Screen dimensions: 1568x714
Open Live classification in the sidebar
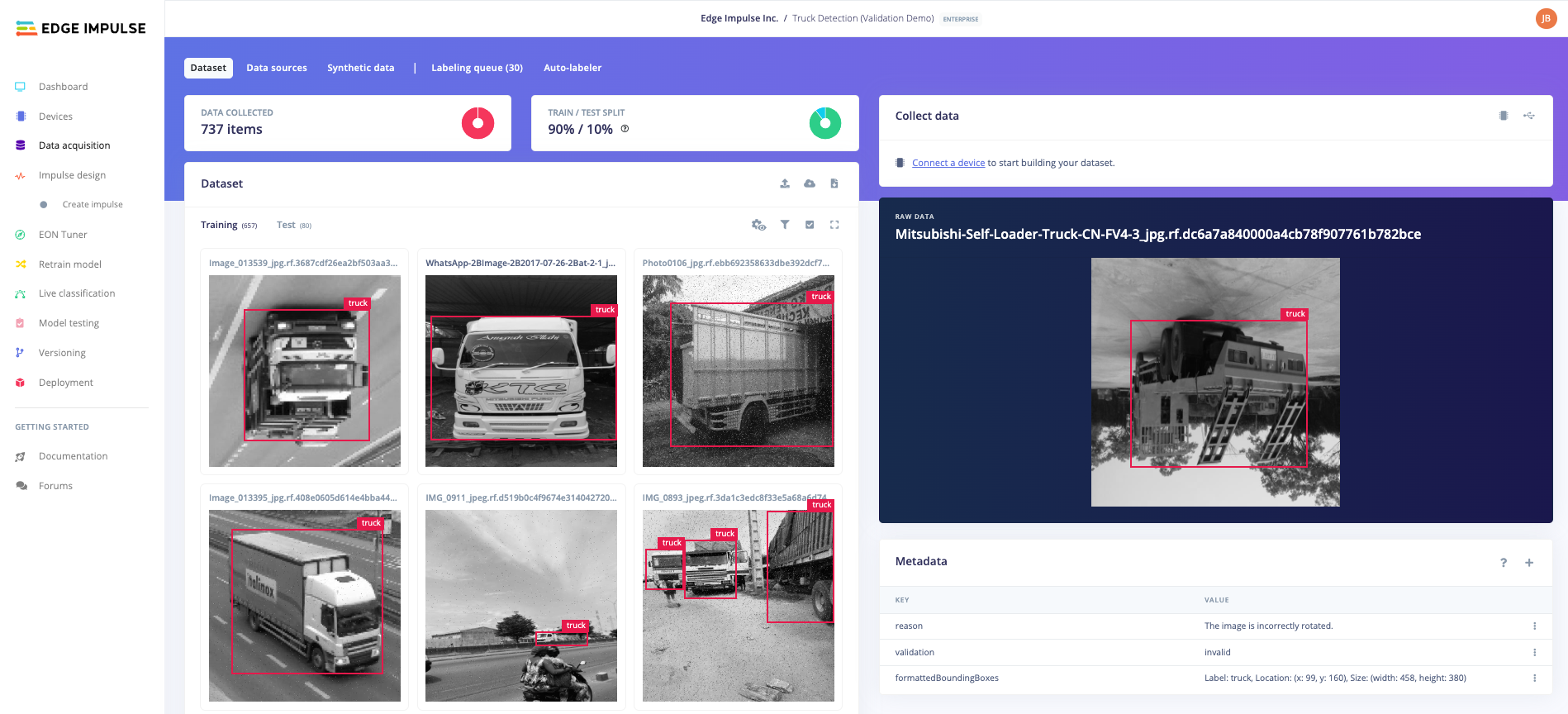pyautogui.click(x=77, y=293)
